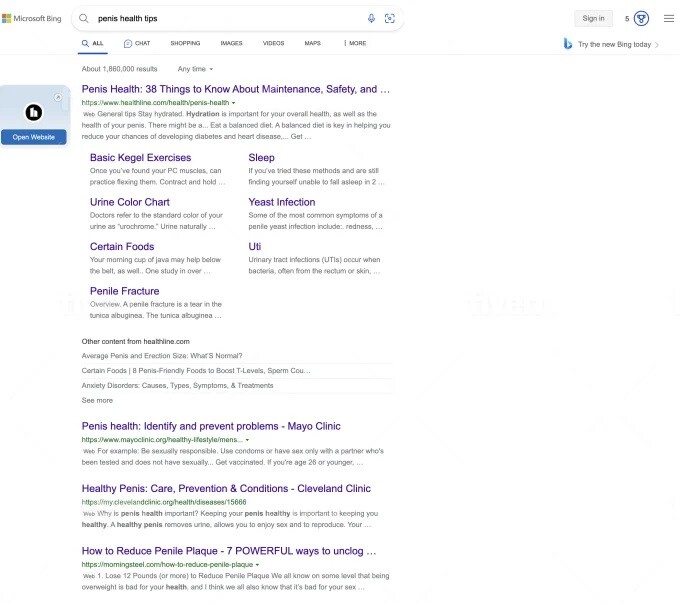Image resolution: width=680 pixels, height=604 pixels.
Task: Expand the side card arrow icon
Action: pyautogui.click(x=58, y=97)
